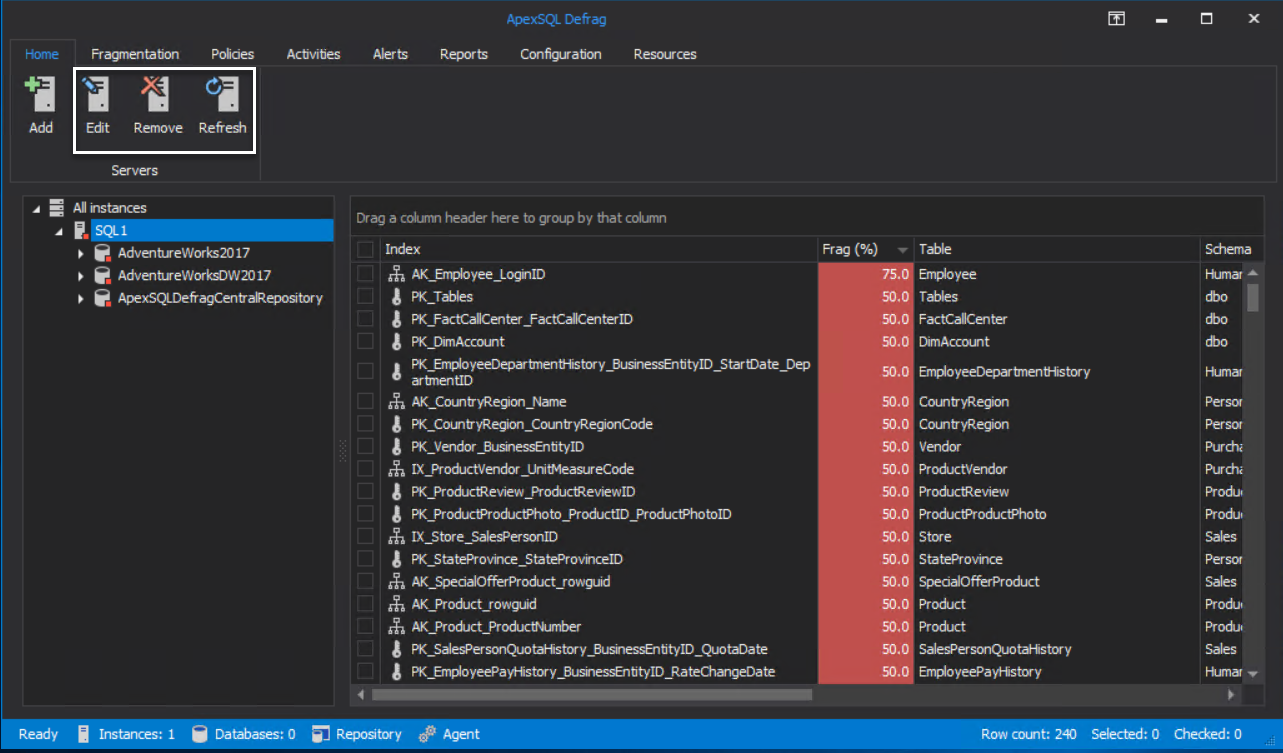
Task: Collapse the All instances tree node
Action: click(x=38, y=207)
